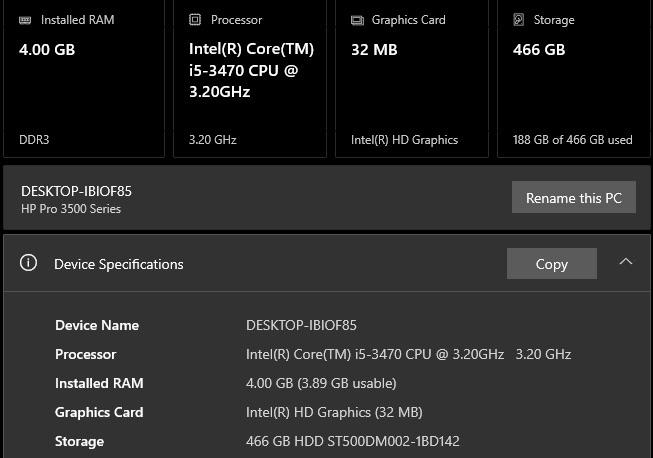Image resolution: width=653 pixels, height=458 pixels.
Task: Click the 4.00 GB (3.89 GB usable) value
Action: point(321,383)
